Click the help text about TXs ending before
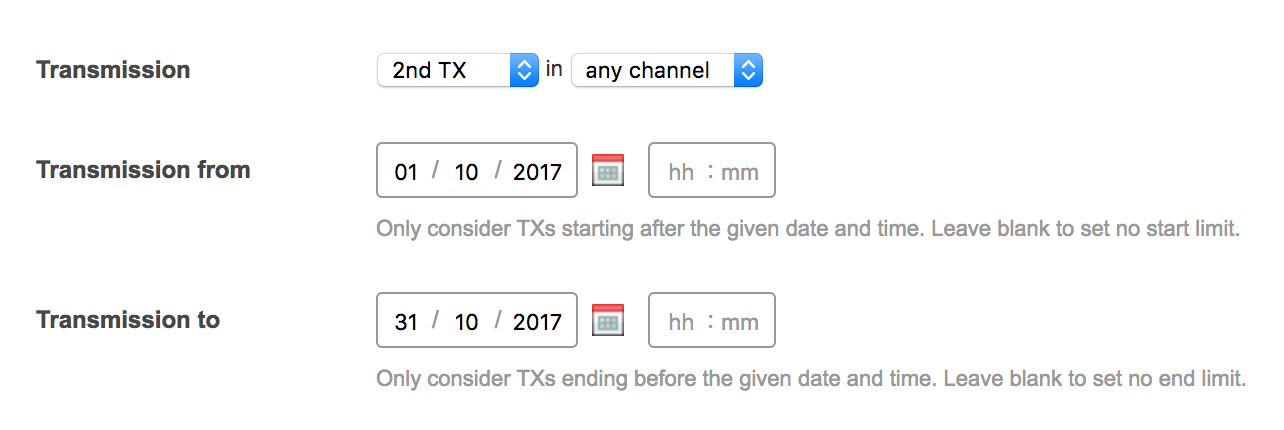This screenshot has width=1284, height=430. [810, 379]
